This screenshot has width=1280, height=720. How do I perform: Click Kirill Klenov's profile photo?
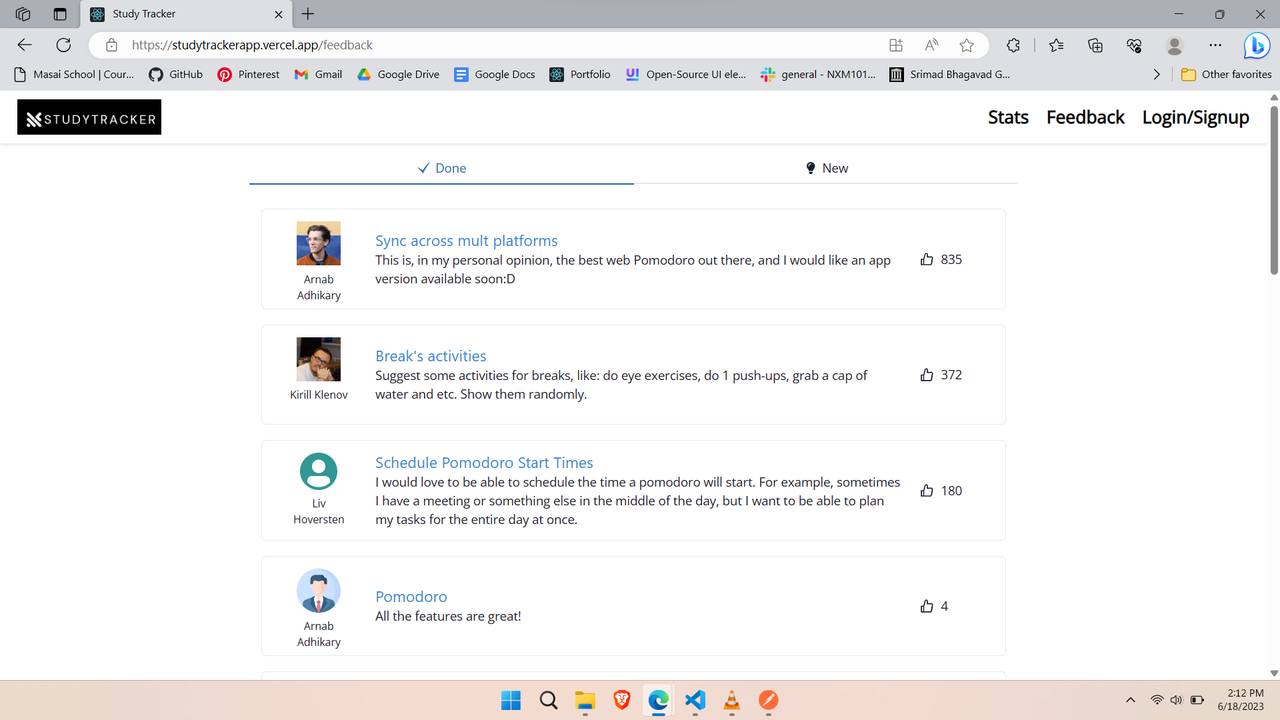click(319, 359)
